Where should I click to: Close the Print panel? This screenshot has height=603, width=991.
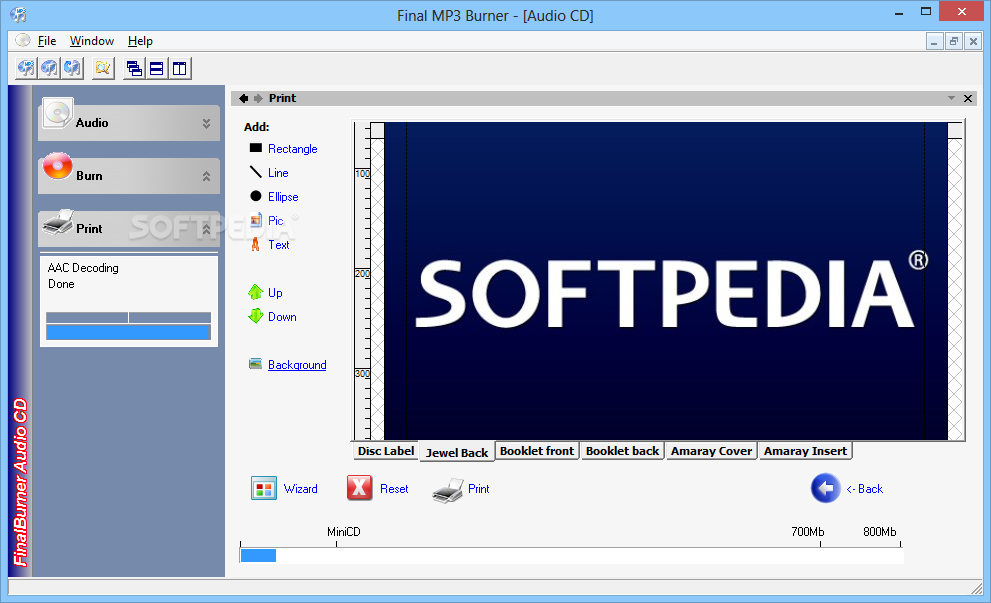click(x=968, y=98)
